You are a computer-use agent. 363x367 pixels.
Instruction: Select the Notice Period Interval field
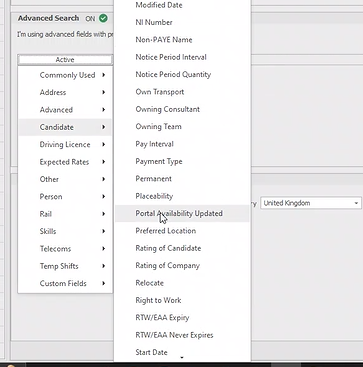click(182, 57)
